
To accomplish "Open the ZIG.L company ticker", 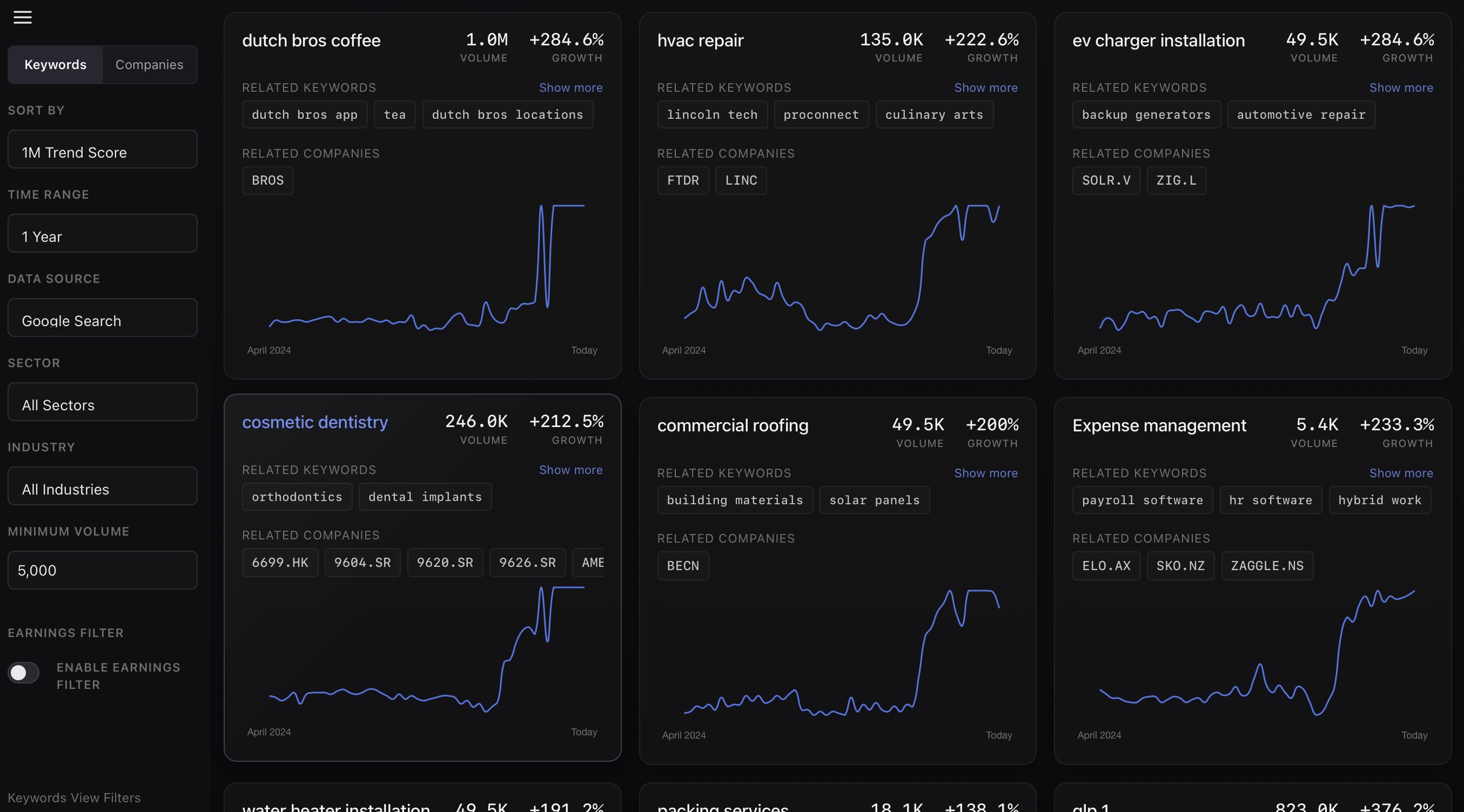I will click(x=1177, y=180).
